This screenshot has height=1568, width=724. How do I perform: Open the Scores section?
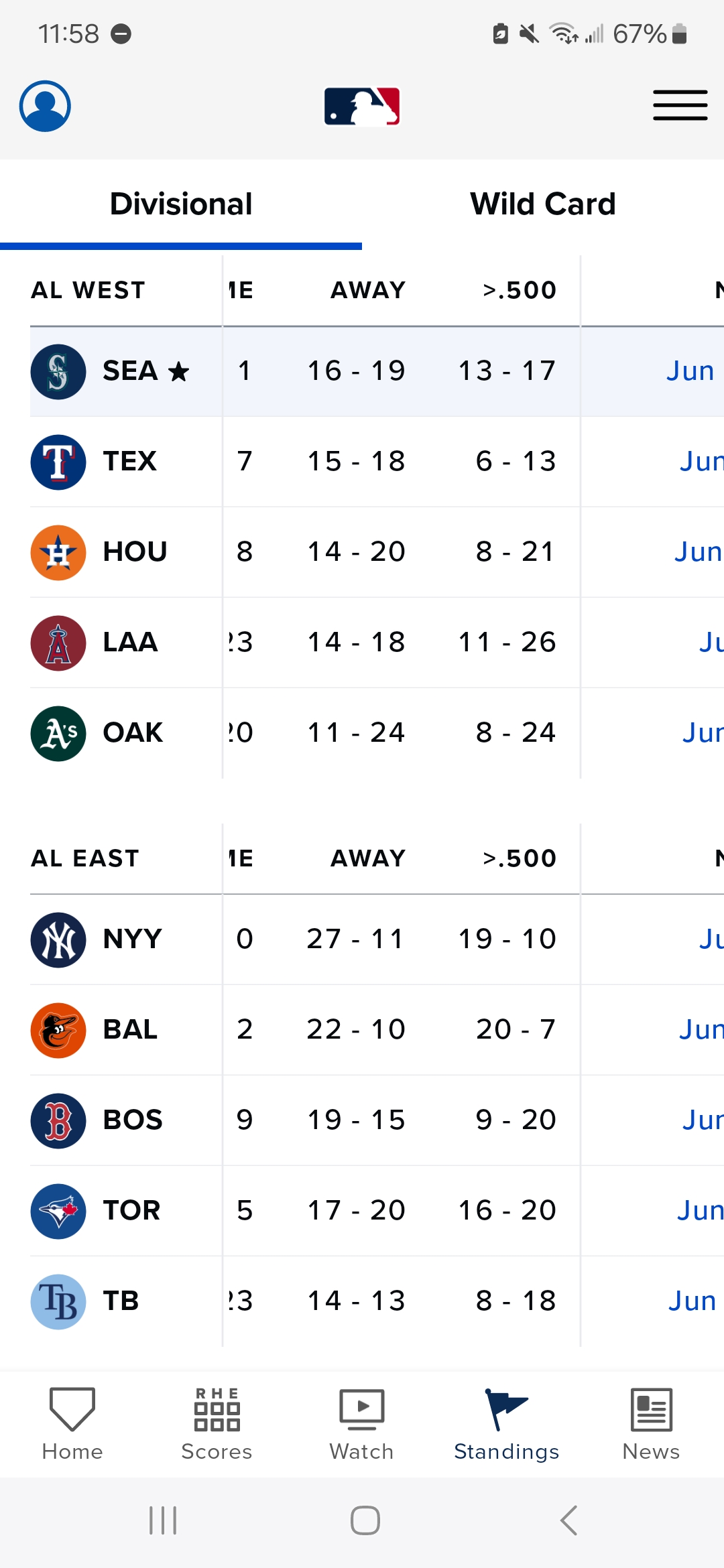pos(217,1424)
